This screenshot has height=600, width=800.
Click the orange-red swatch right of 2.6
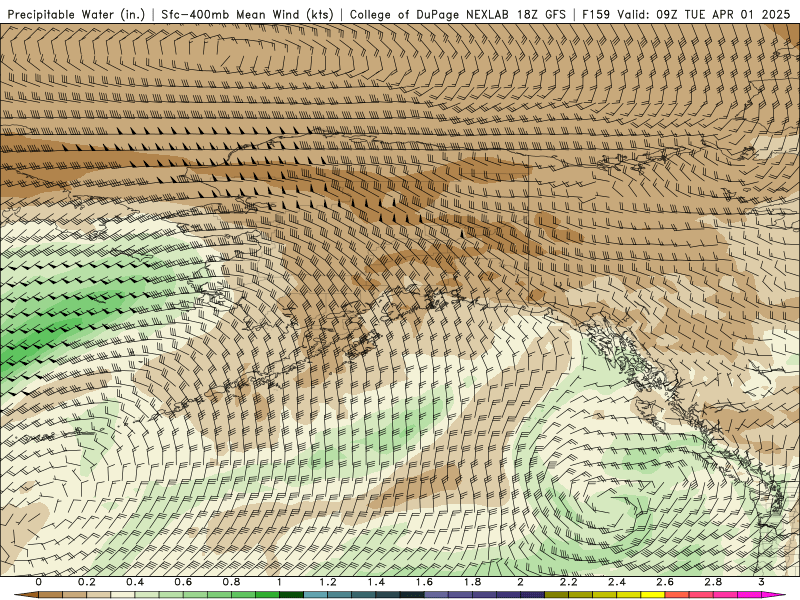pyautogui.click(x=677, y=594)
